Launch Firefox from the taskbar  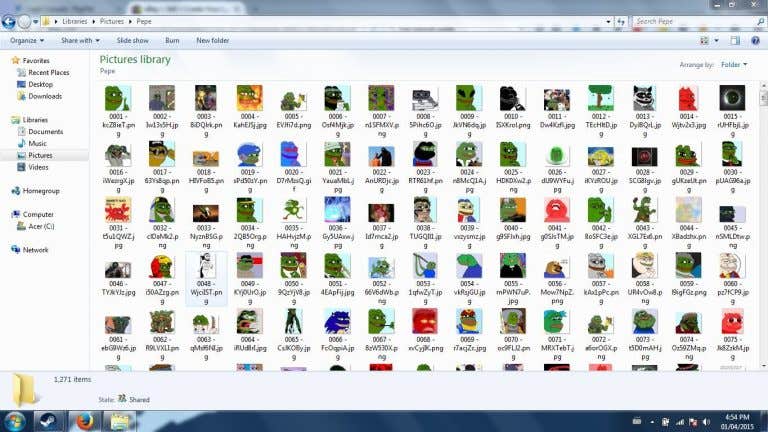(x=84, y=421)
